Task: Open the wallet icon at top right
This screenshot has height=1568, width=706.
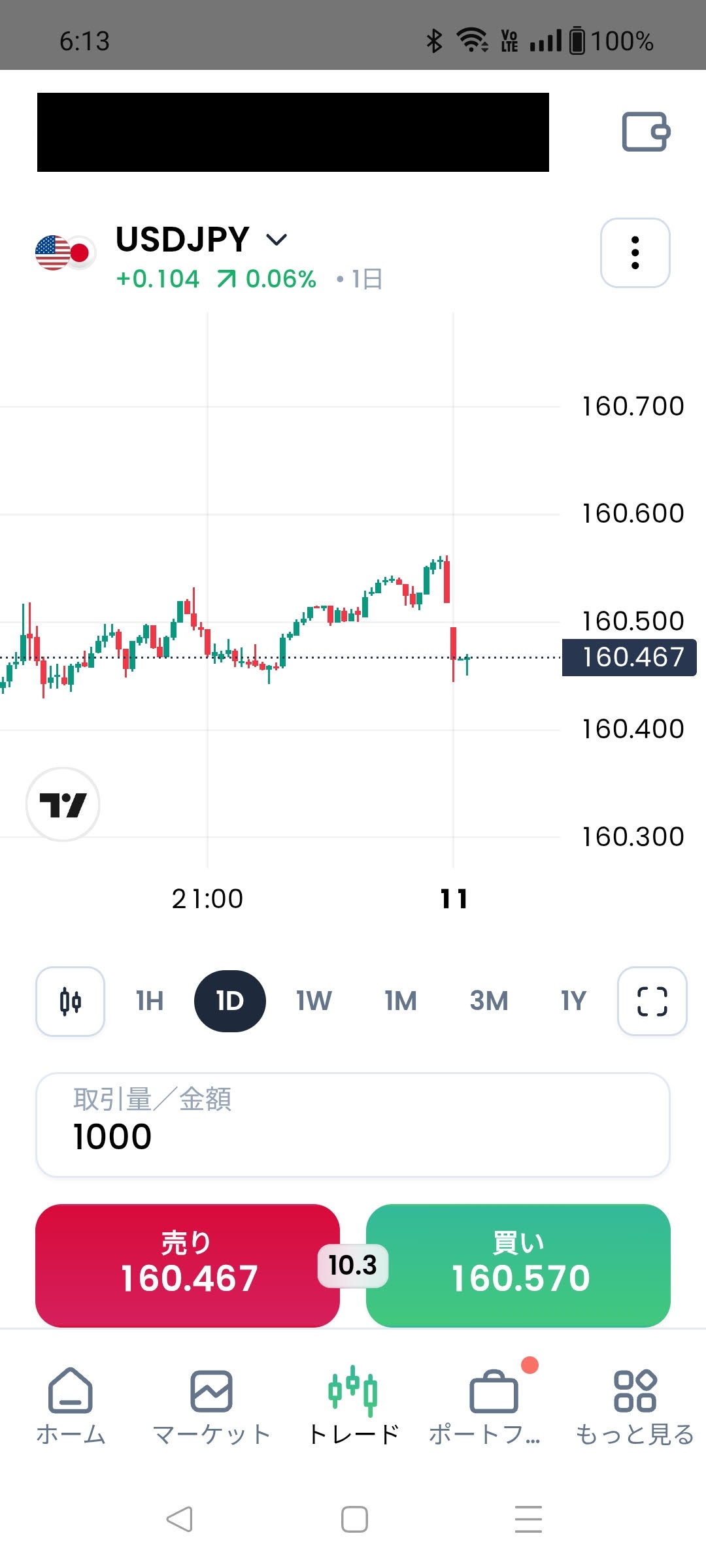Action: pyautogui.click(x=646, y=132)
